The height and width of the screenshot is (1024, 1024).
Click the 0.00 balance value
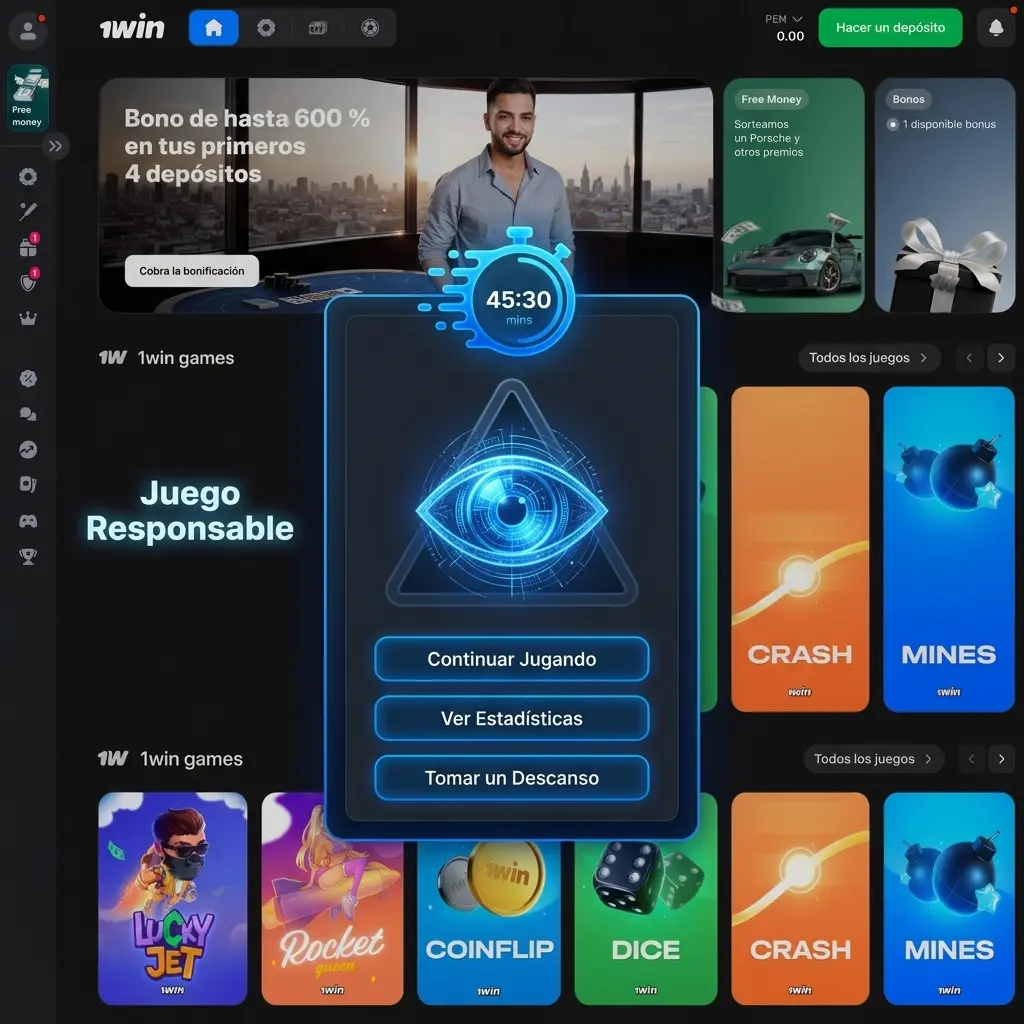point(790,37)
